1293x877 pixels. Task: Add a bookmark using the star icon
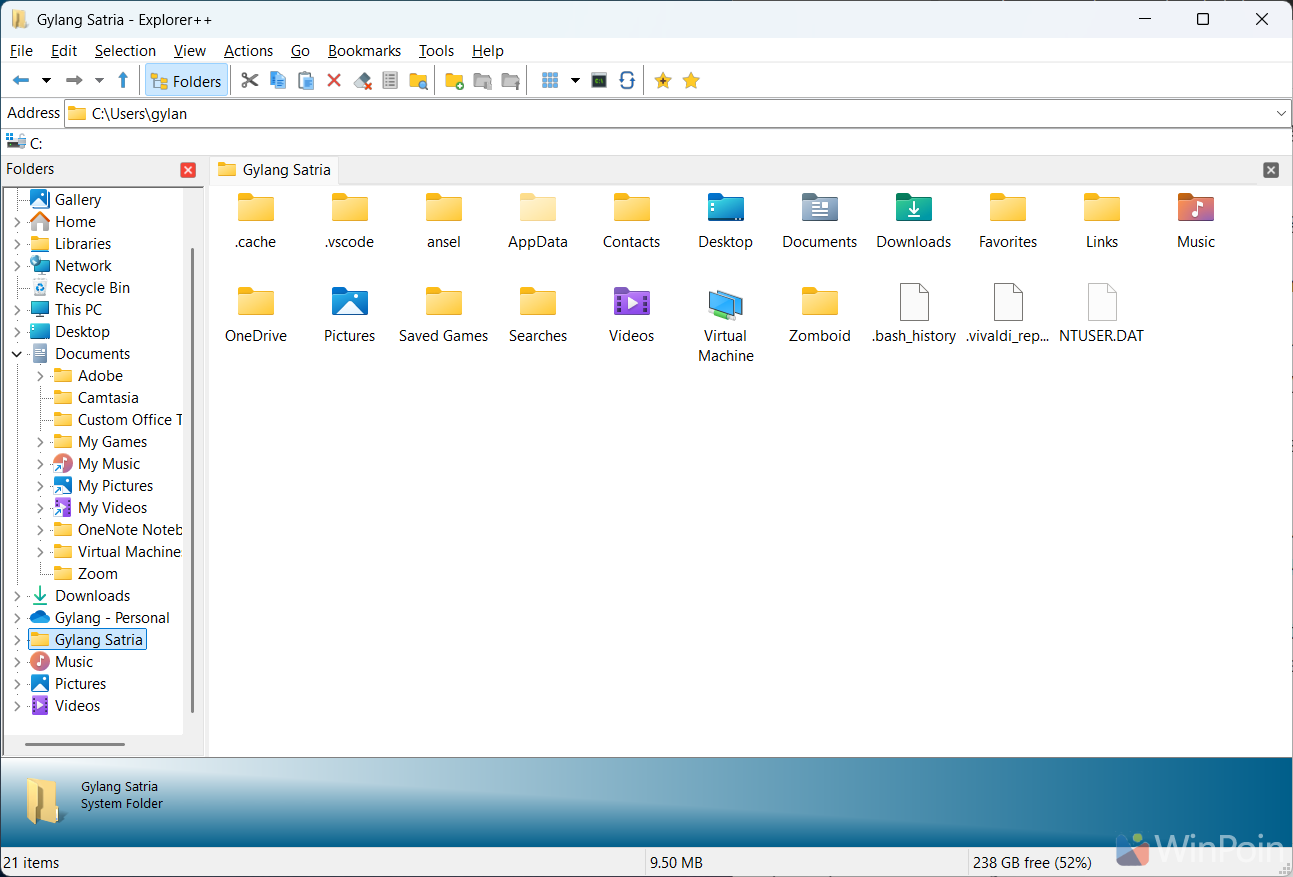[x=662, y=80]
